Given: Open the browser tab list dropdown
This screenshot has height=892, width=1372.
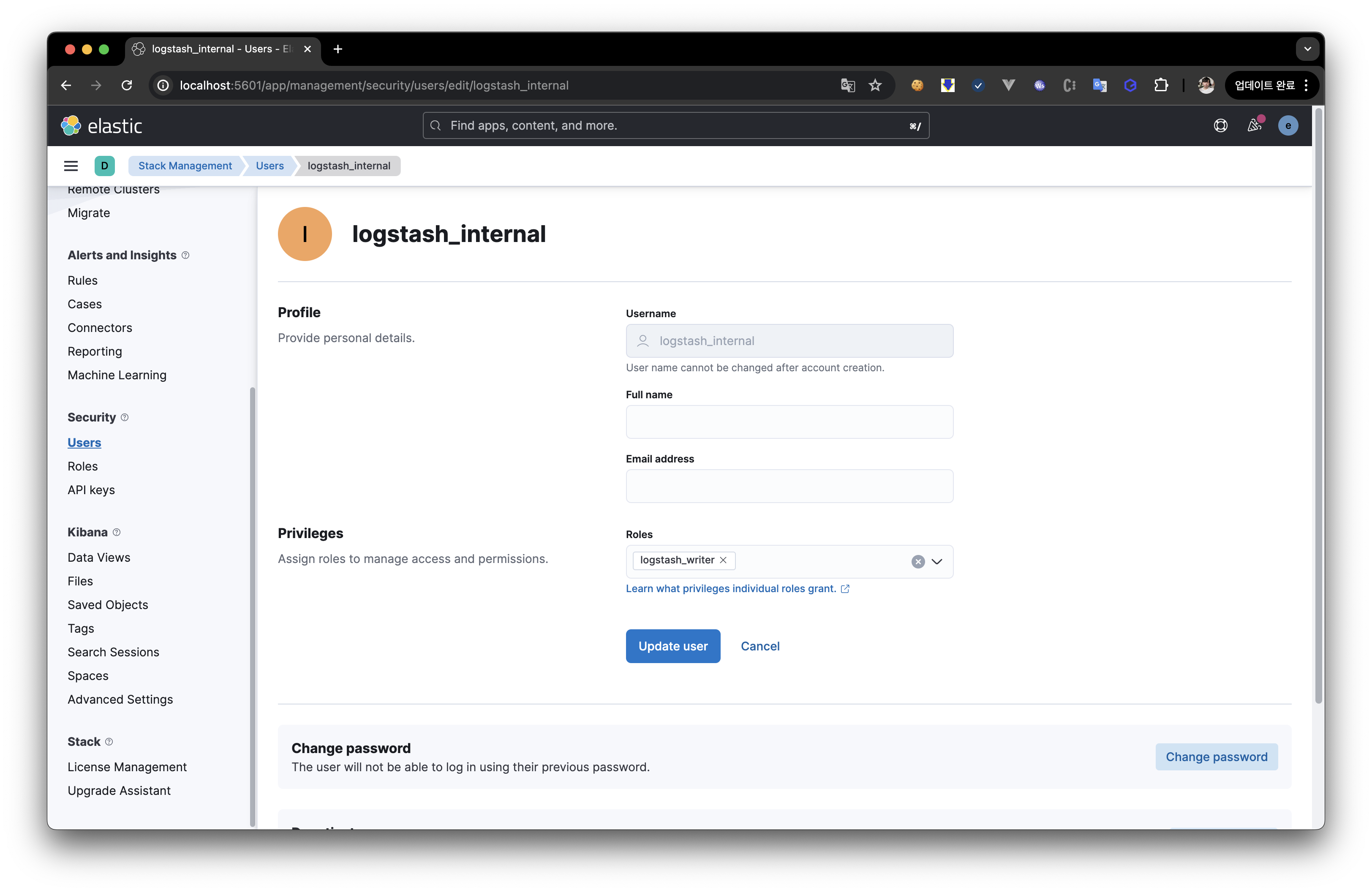Looking at the screenshot, I should pos(1307,49).
